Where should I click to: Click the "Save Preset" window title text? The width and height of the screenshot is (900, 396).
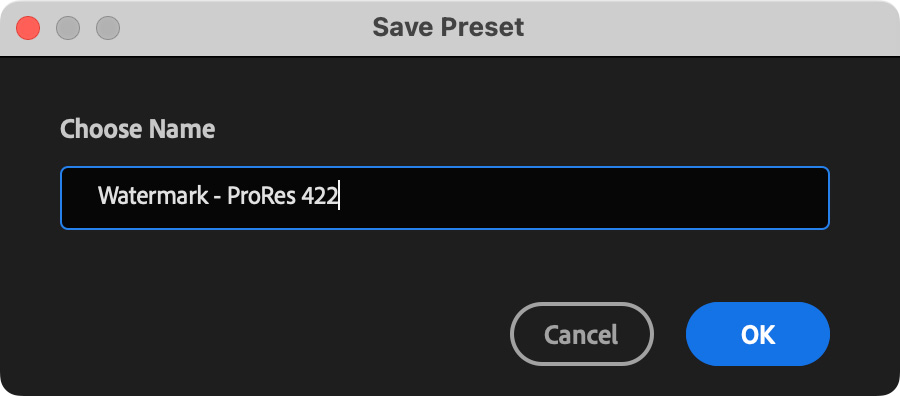pos(448,27)
